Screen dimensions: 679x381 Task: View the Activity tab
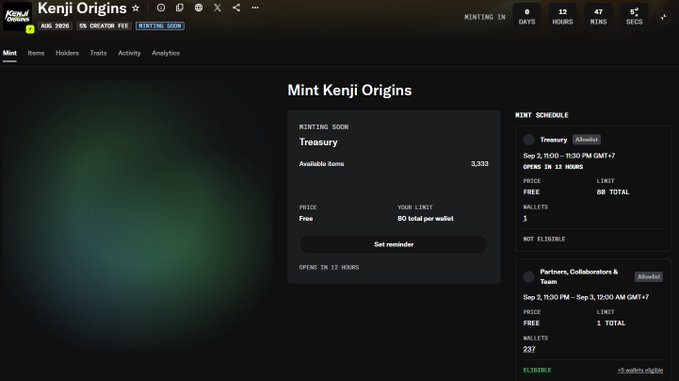129,53
